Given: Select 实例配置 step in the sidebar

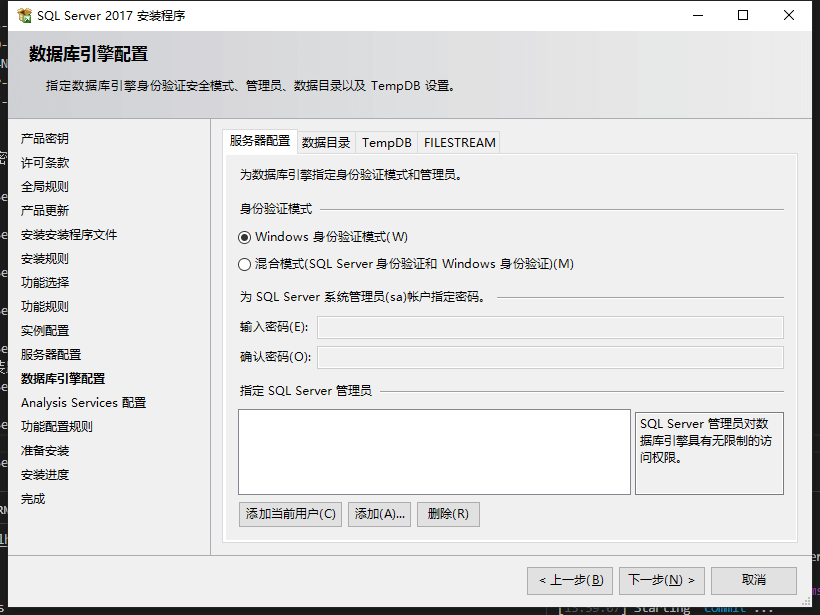Looking at the screenshot, I should click(45, 331).
